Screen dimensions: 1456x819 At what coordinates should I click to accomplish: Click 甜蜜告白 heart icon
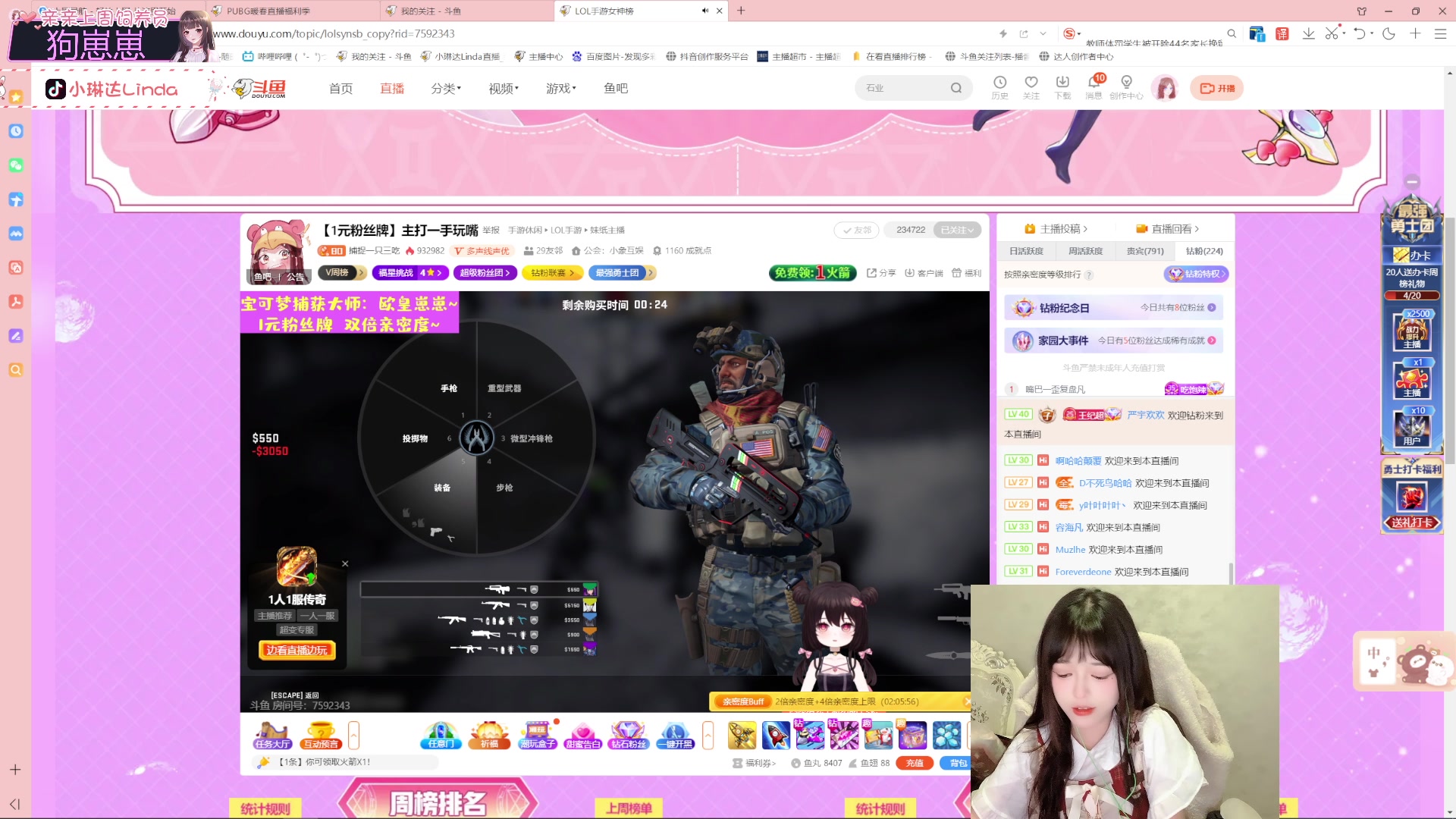coord(583,735)
